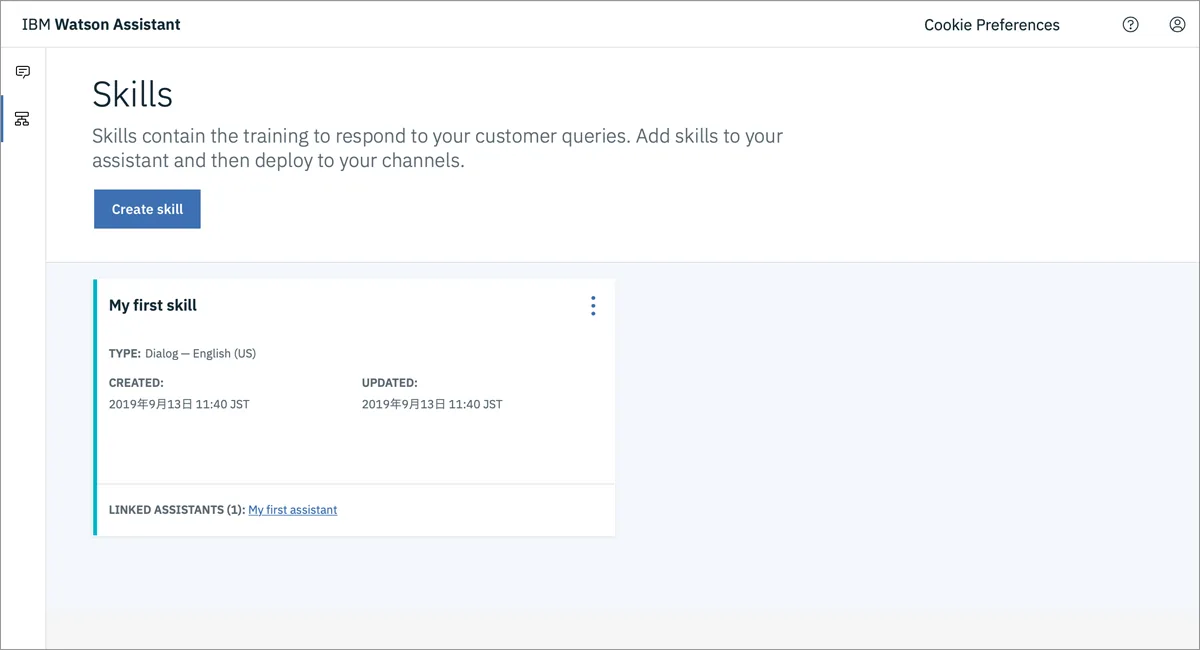The height and width of the screenshot is (650, 1200).
Task: Follow the My first assistant link
Action: [293, 510]
